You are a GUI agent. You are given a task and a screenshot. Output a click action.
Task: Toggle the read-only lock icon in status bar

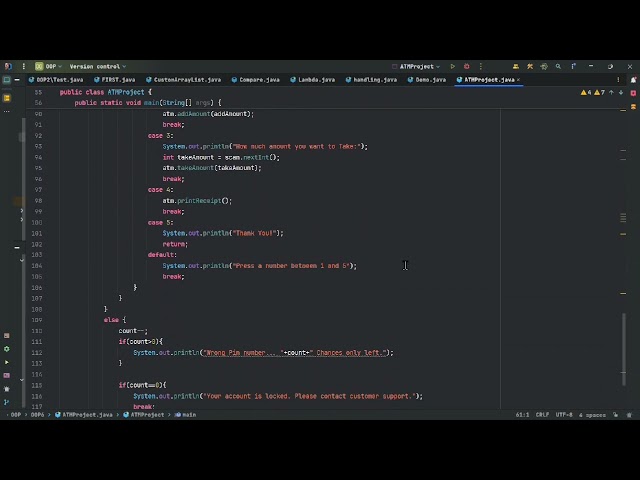[x=616, y=415]
